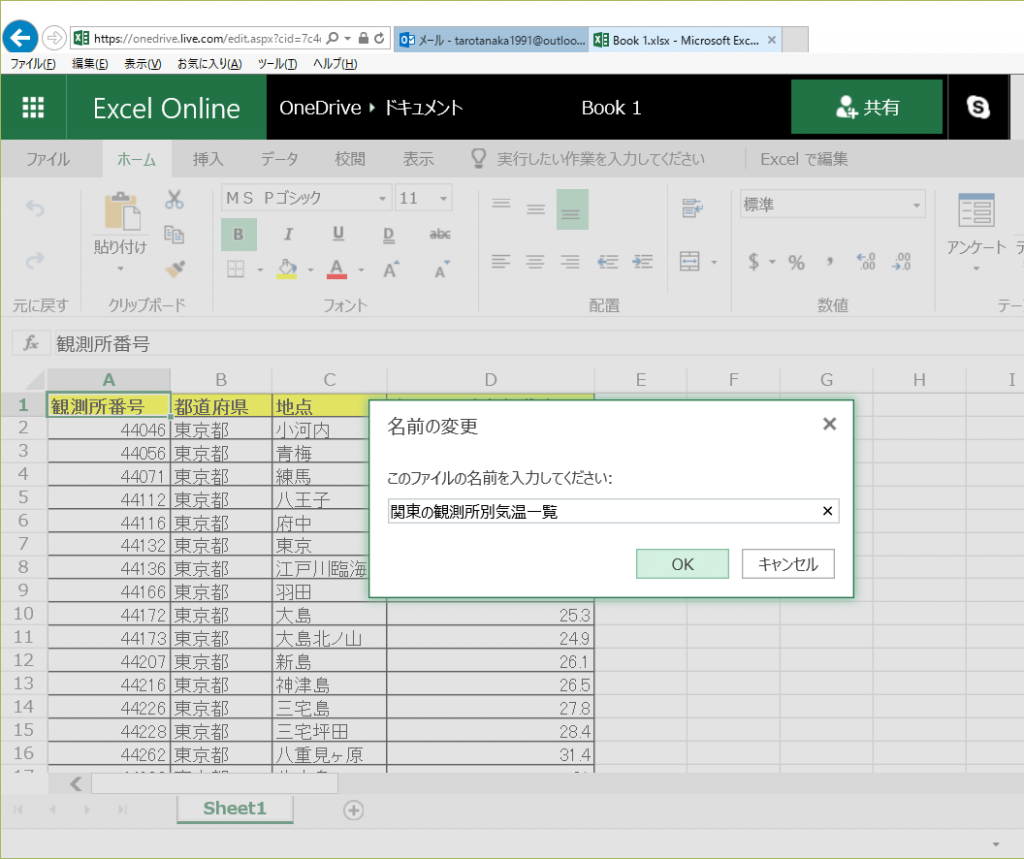Viewport: 1024px width, 859px height.
Task: Click the Cut scissors icon
Action: click(x=174, y=199)
